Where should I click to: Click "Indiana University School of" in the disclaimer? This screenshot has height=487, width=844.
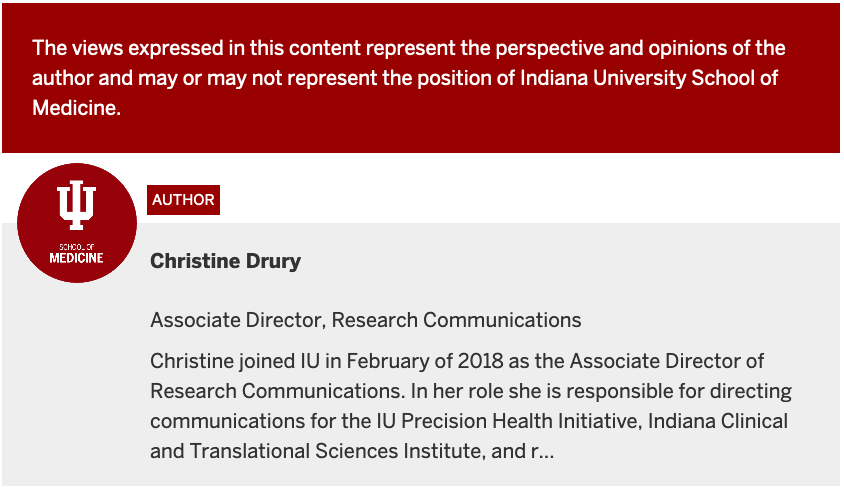click(x=649, y=79)
